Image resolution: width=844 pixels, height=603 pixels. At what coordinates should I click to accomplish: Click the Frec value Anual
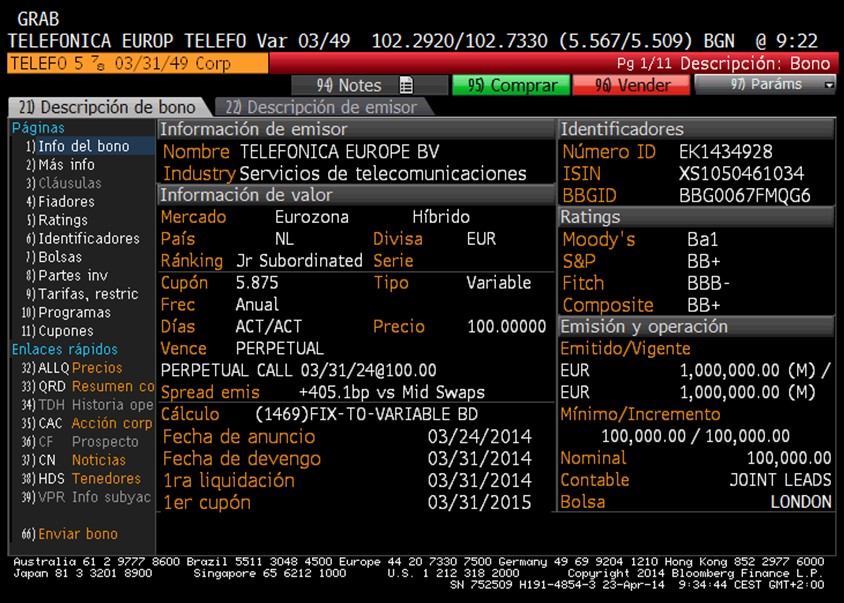coord(257,305)
